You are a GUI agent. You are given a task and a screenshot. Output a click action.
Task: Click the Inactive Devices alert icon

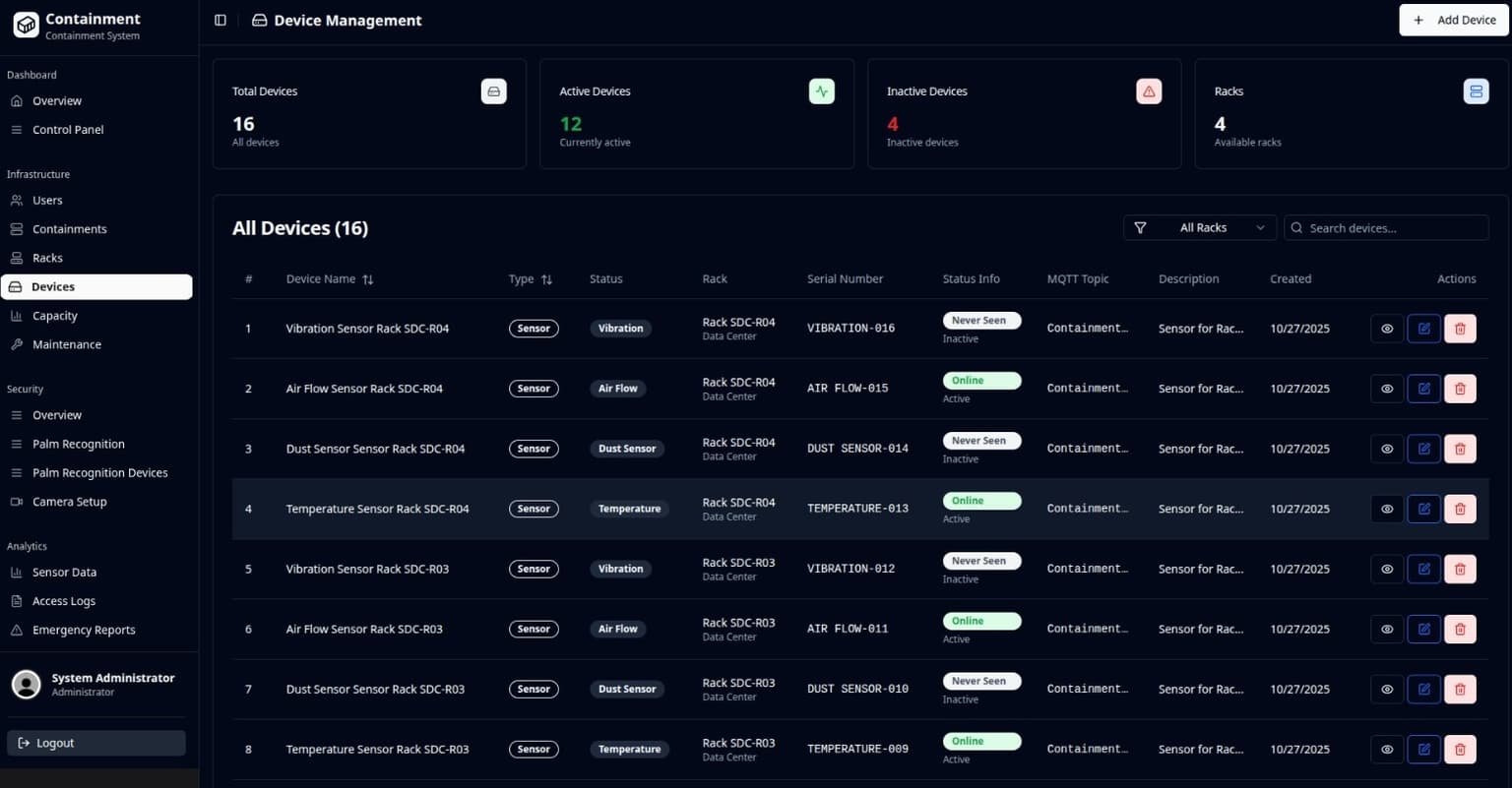click(x=1149, y=91)
